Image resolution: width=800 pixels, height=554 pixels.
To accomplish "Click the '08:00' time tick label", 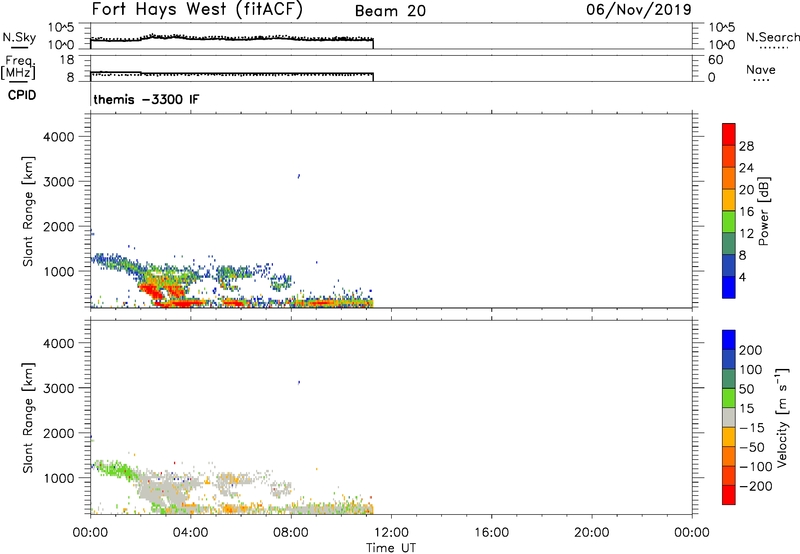I will pos(291,533).
